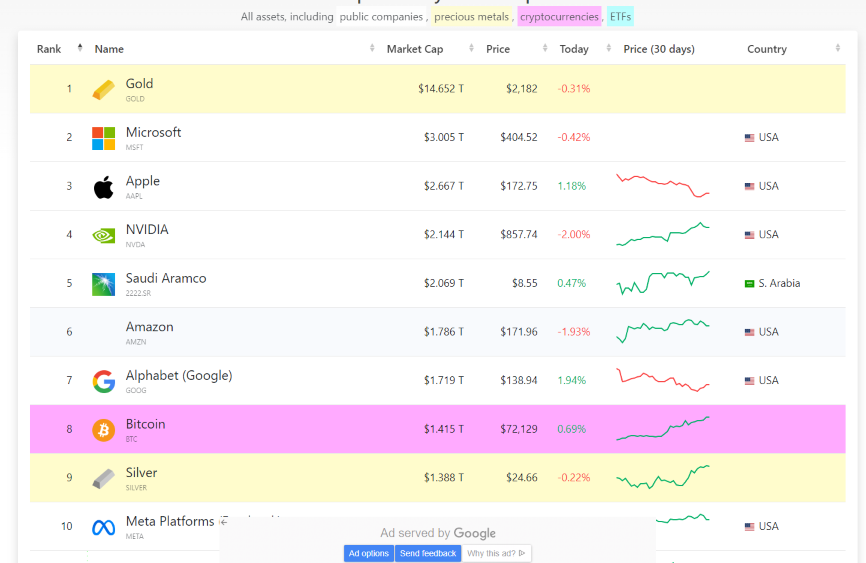The width and height of the screenshot is (866, 563).
Task: Click the USA flag in Apple row
Action: tap(749, 186)
